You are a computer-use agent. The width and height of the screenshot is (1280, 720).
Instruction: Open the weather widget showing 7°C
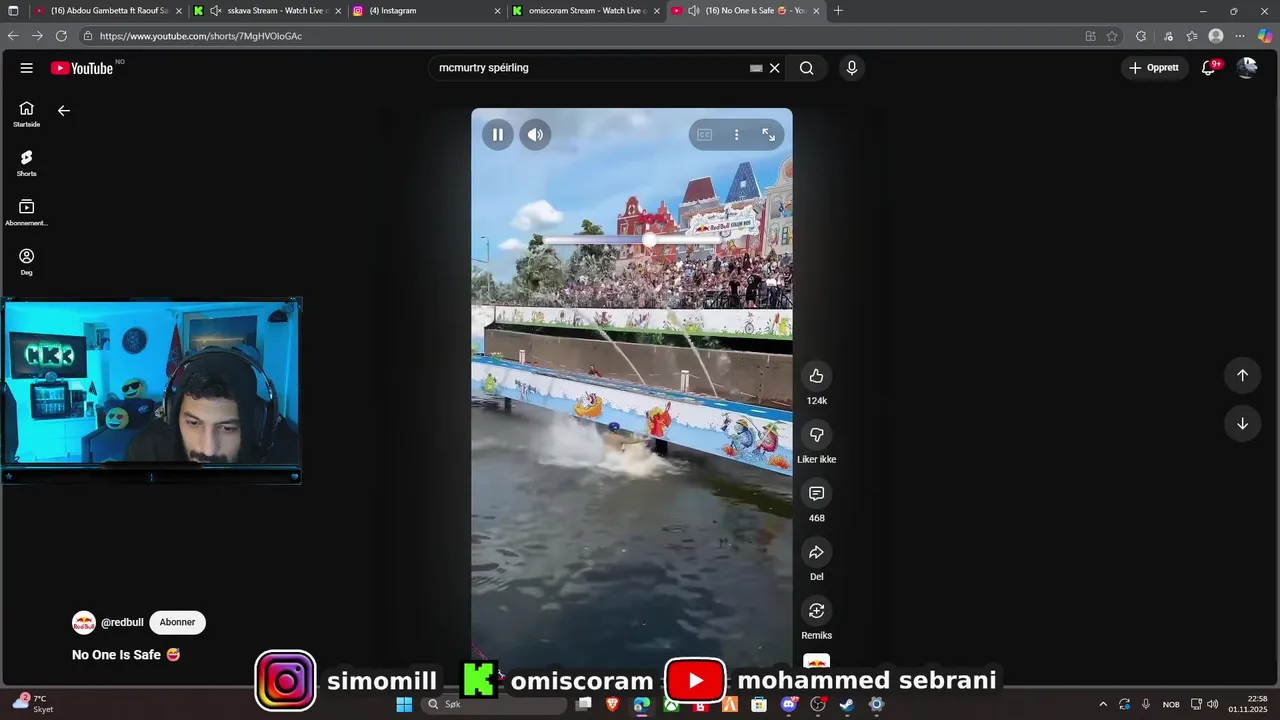34,704
